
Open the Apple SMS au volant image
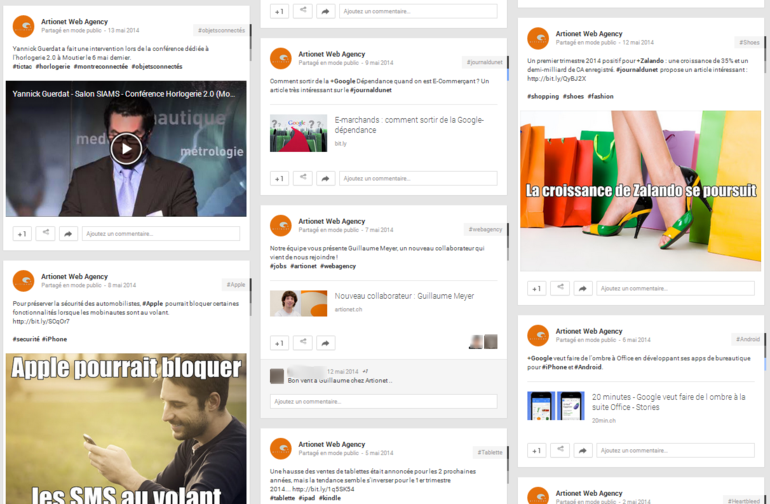[x=126, y=428]
